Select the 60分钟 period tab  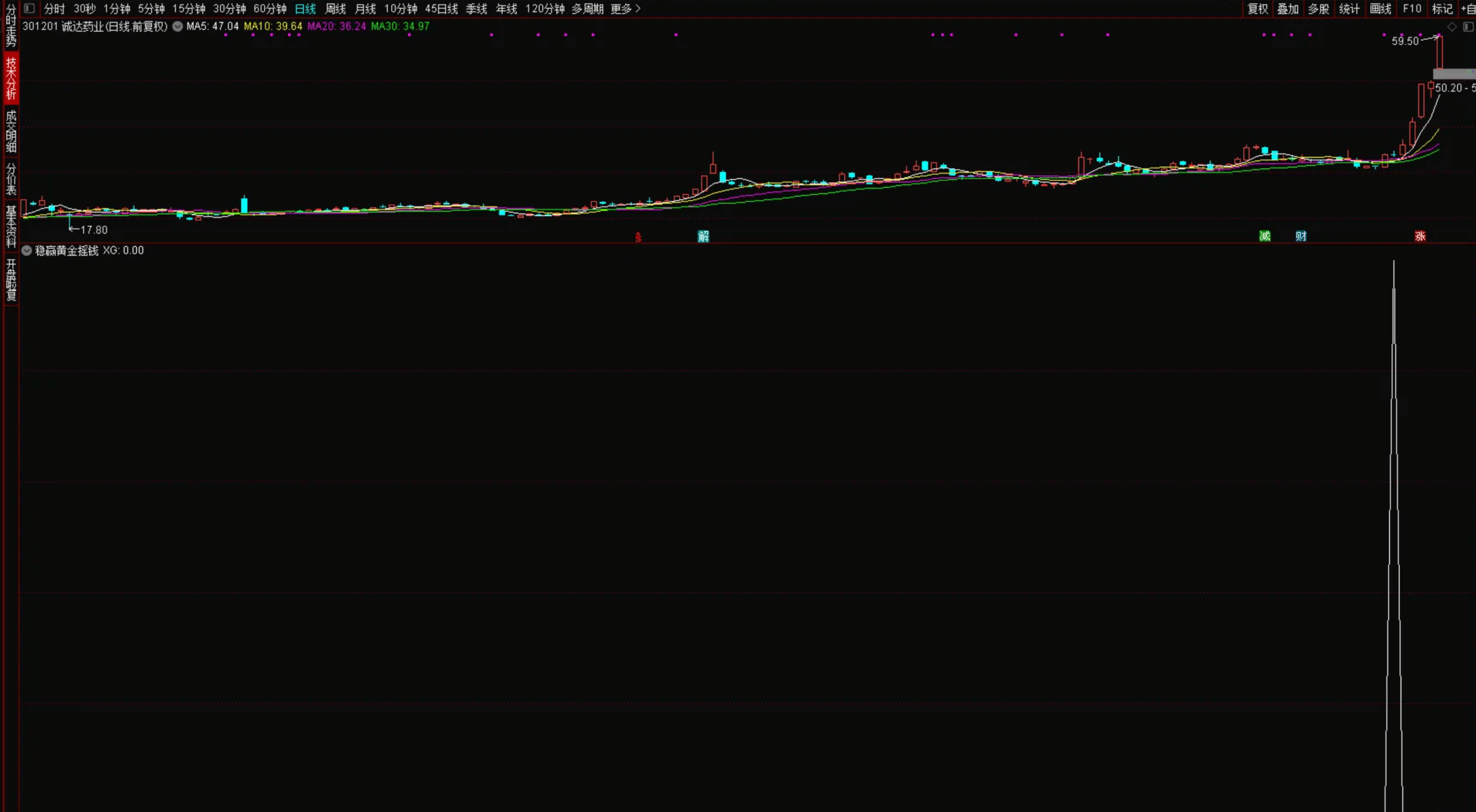[x=270, y=9]
